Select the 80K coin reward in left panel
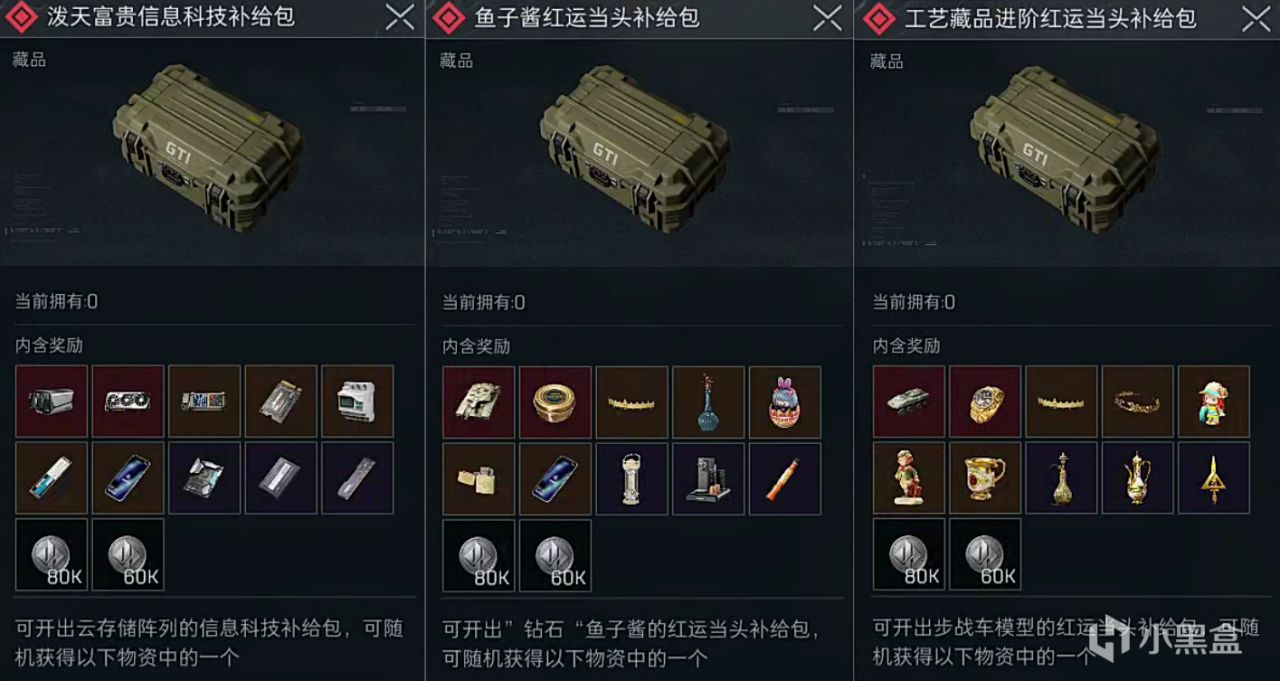Viewport: 1280px width, 681px height. (52, 554)
